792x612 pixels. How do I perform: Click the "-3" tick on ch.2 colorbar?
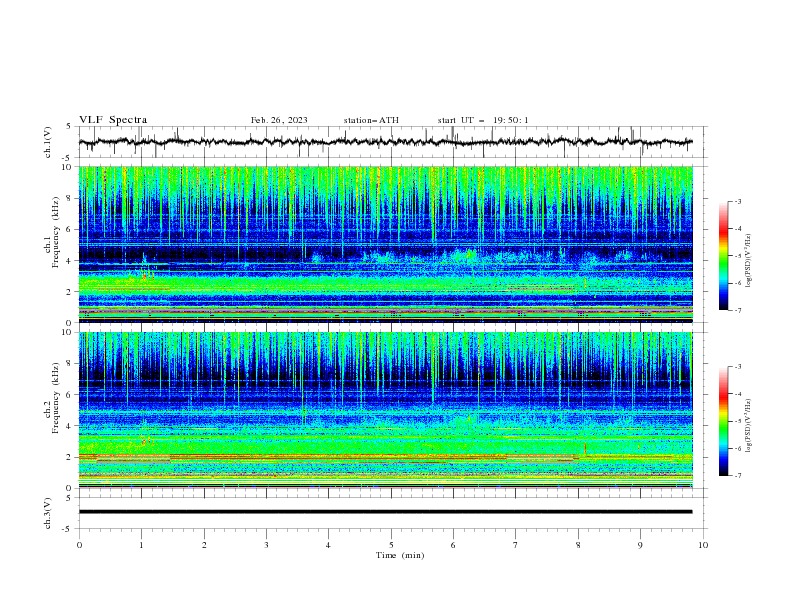tap(737, 367)
